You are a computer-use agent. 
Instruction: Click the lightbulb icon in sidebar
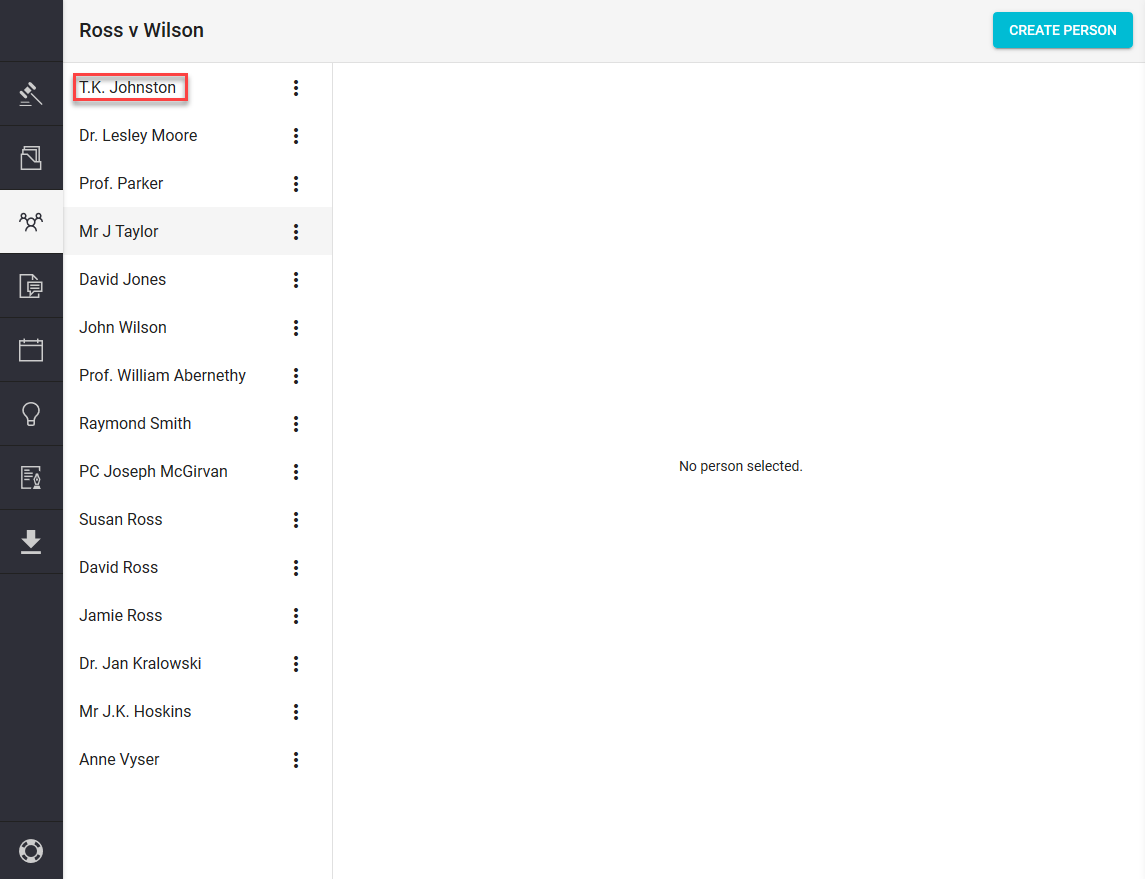pos(31,414)
